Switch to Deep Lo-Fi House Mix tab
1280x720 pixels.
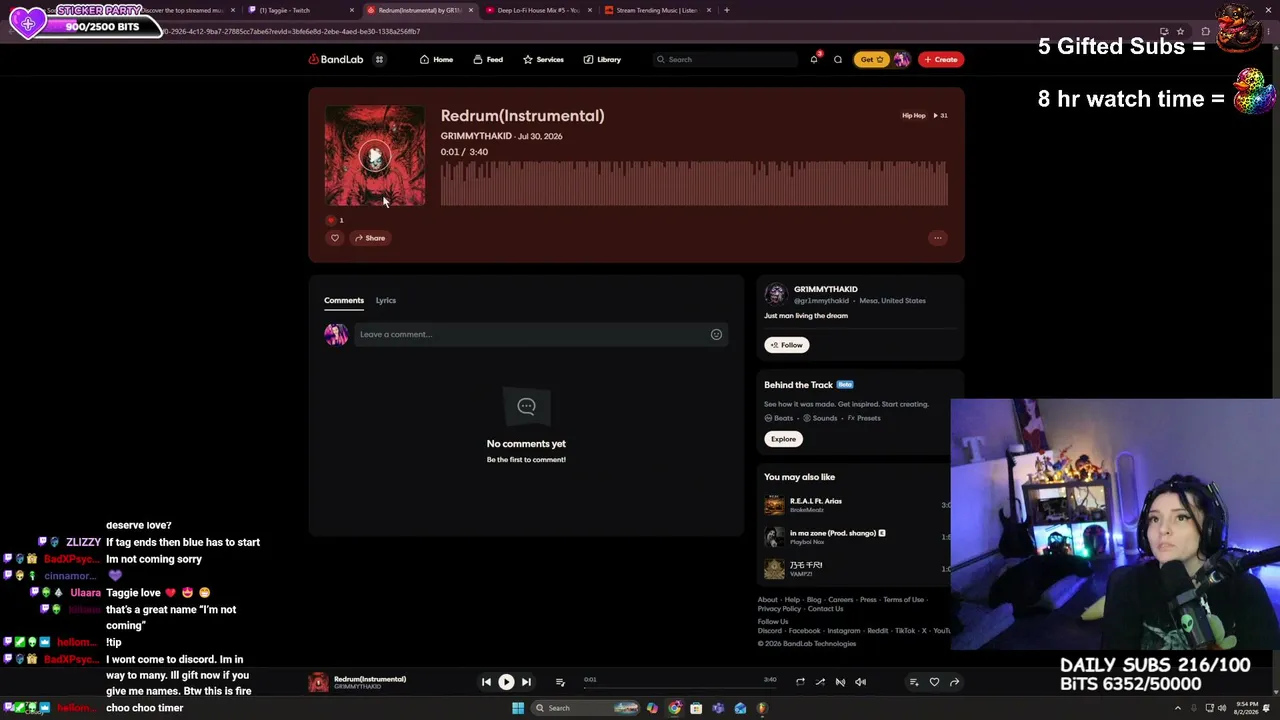538,10
